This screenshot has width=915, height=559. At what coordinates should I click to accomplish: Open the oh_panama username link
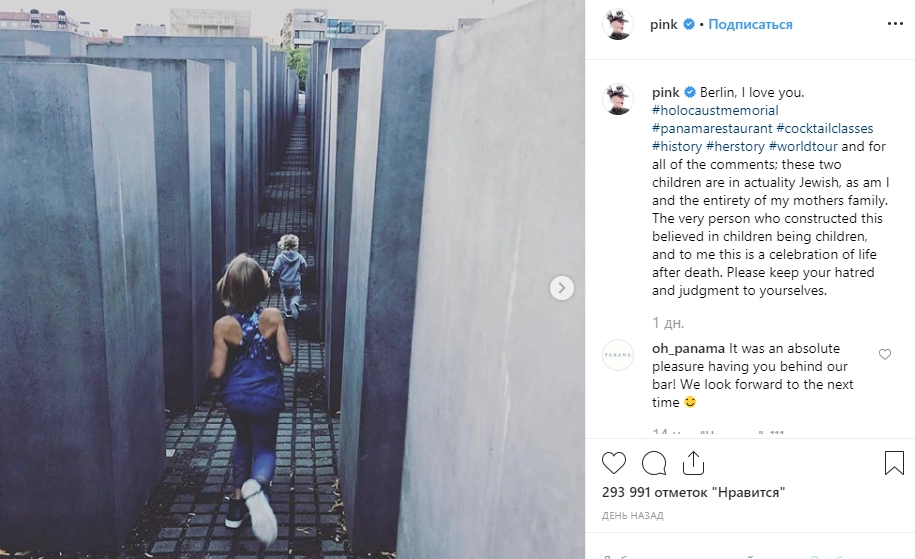point(688,348)
